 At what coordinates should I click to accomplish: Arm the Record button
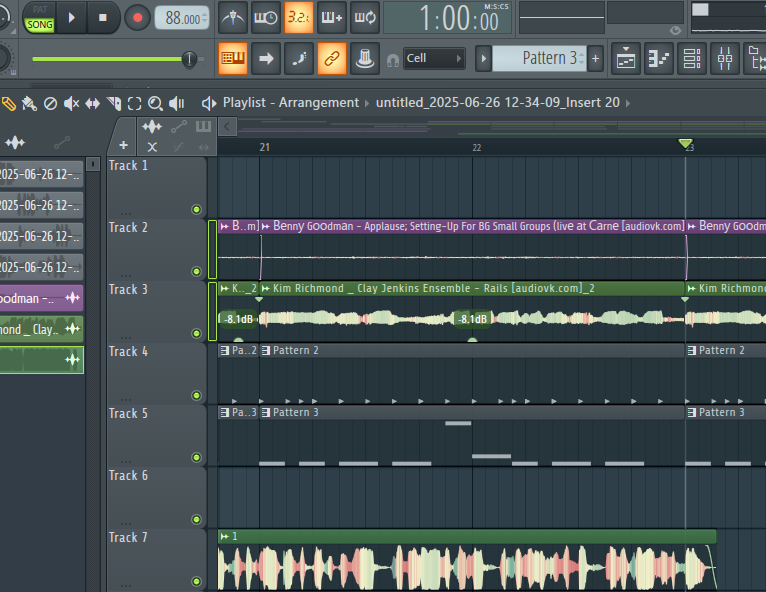[x=137, y=17]
